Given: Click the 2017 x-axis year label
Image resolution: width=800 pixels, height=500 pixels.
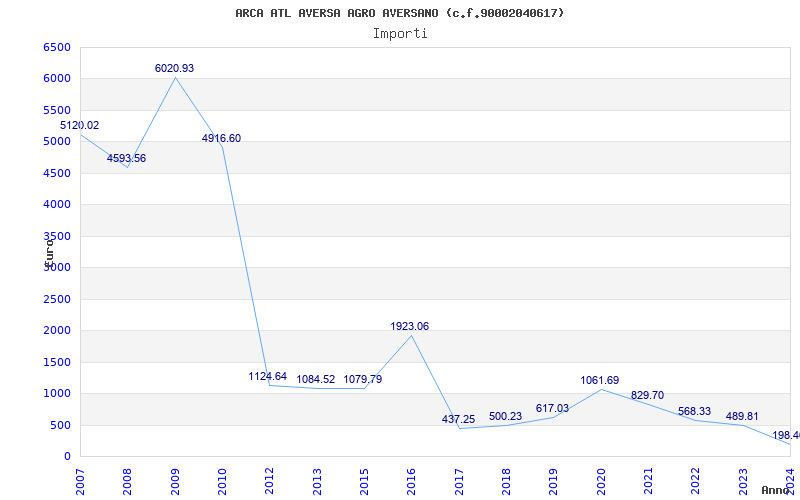Looking at the screenshot, I should click(459, 482).
